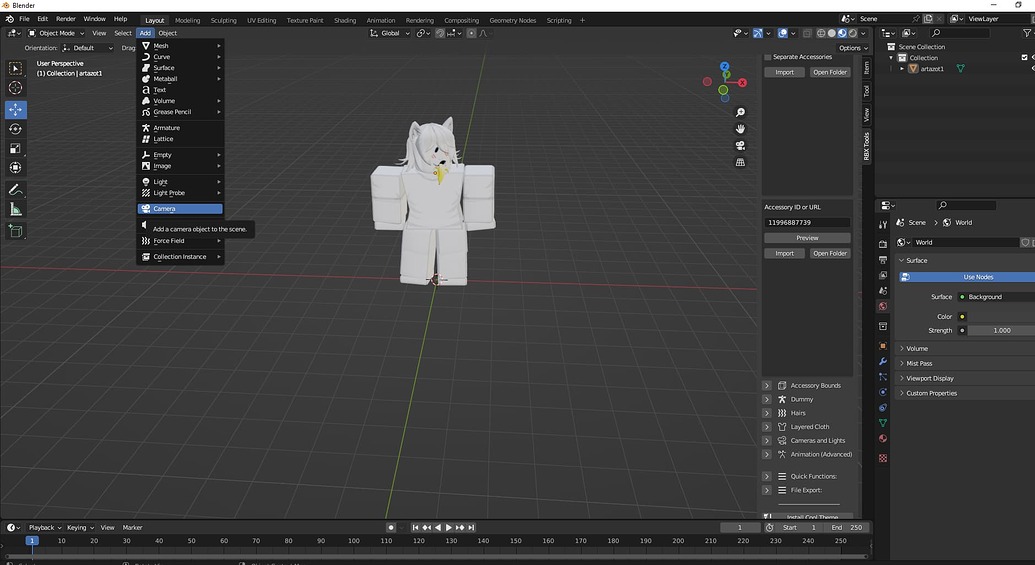Click the Add Cube tool icon

click(x=15, y=231)
